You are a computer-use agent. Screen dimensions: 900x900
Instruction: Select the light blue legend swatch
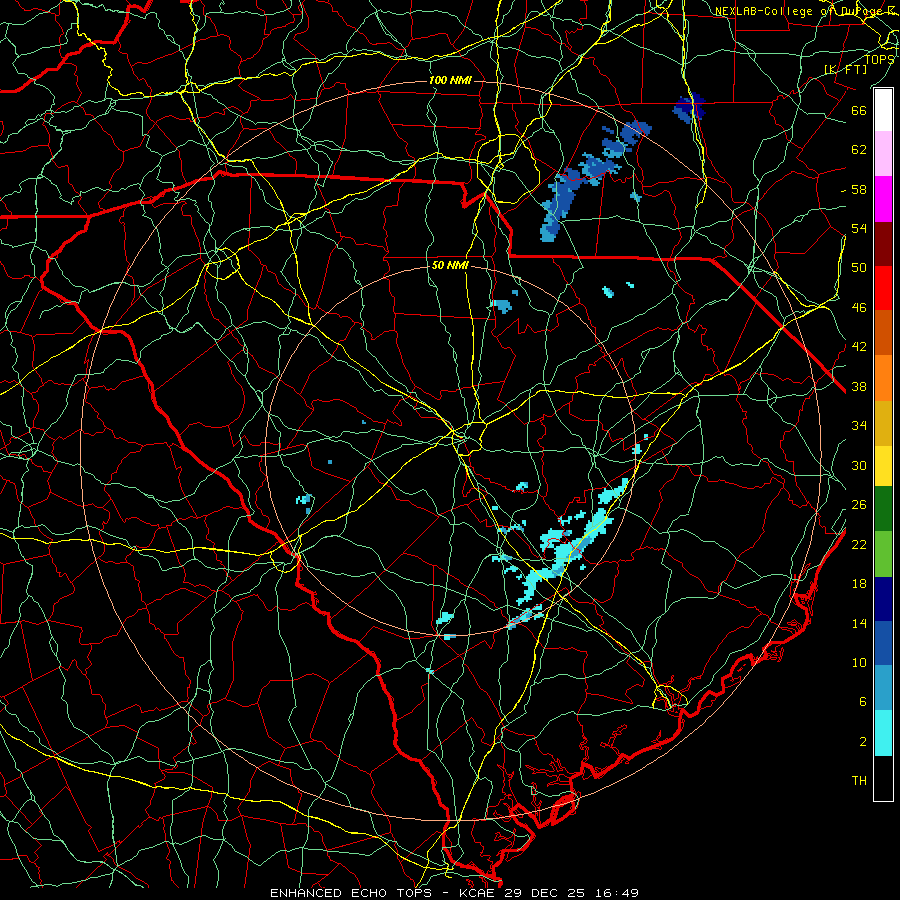[x=883, y=688]
